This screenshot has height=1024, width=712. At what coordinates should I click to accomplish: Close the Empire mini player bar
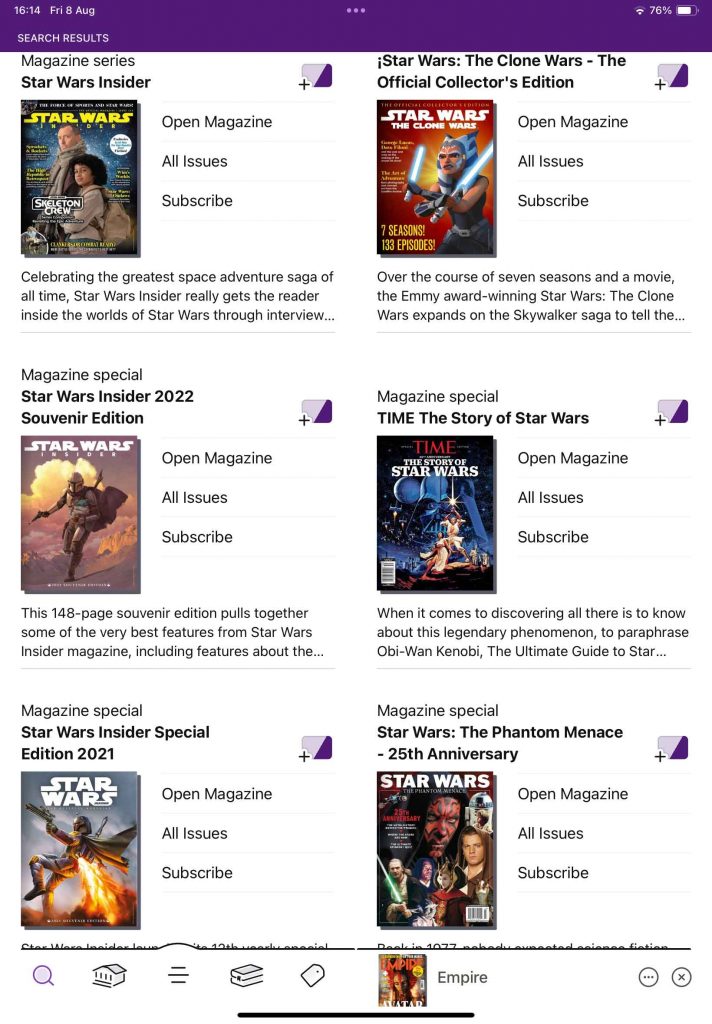681,977
